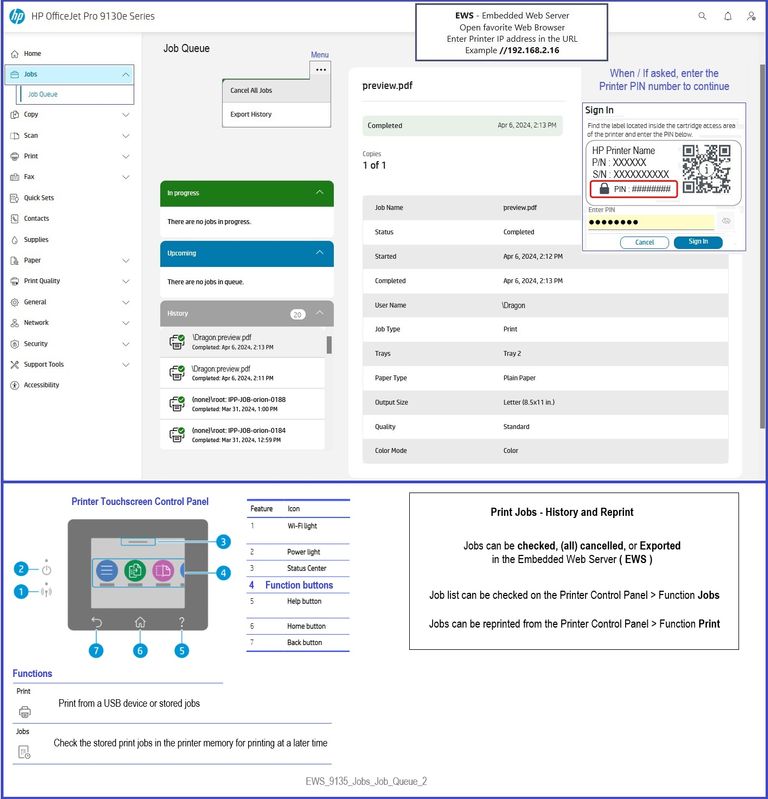The height and width of the screenshot is (799, 768).
Task: Expand the Print sidebar section
Action: [125, 156]
